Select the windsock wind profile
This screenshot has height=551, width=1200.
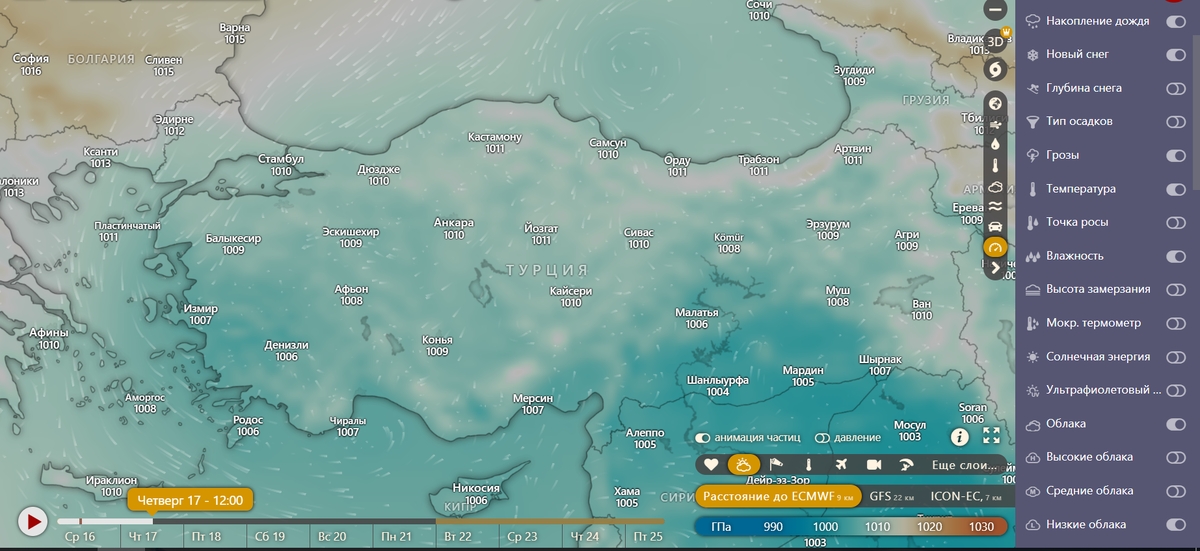tap(776, 464)
